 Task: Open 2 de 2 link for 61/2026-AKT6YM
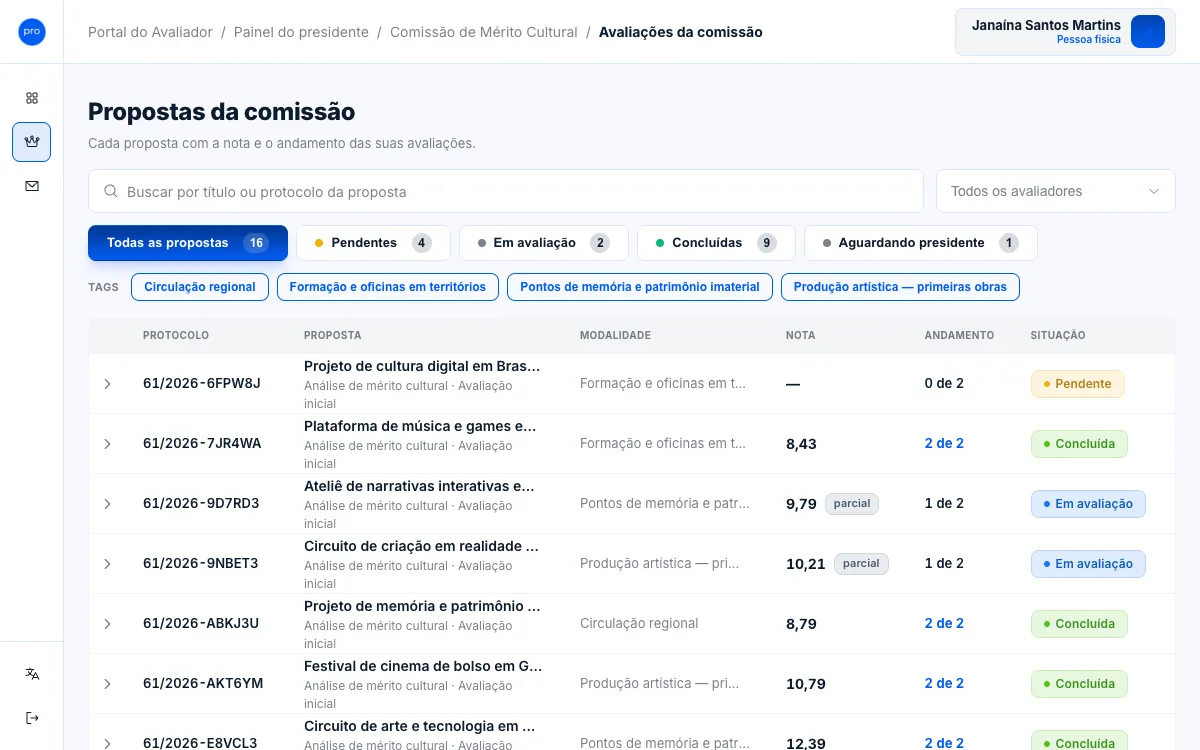944,683
